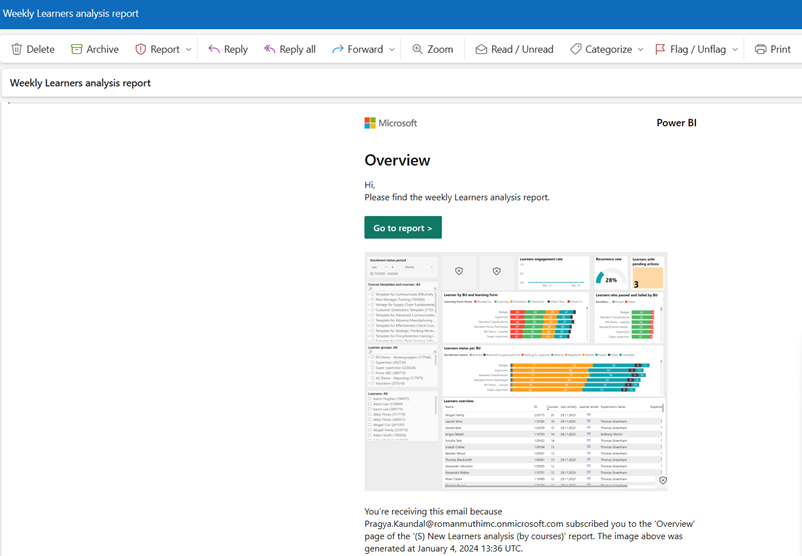Open the Flag / Unflag dropdown arrow

click(735, 49)
